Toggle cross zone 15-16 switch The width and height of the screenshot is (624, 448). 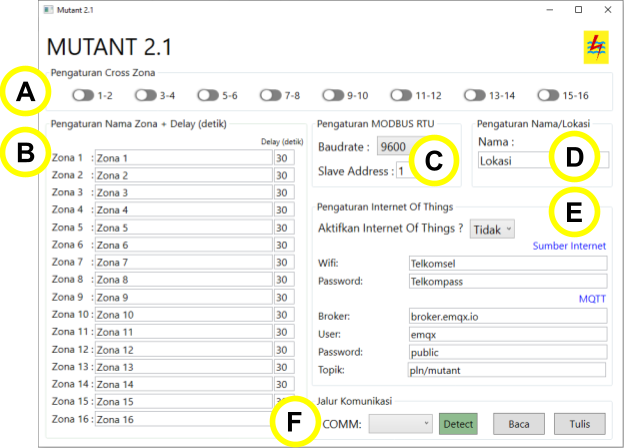[x=547, y=95]
